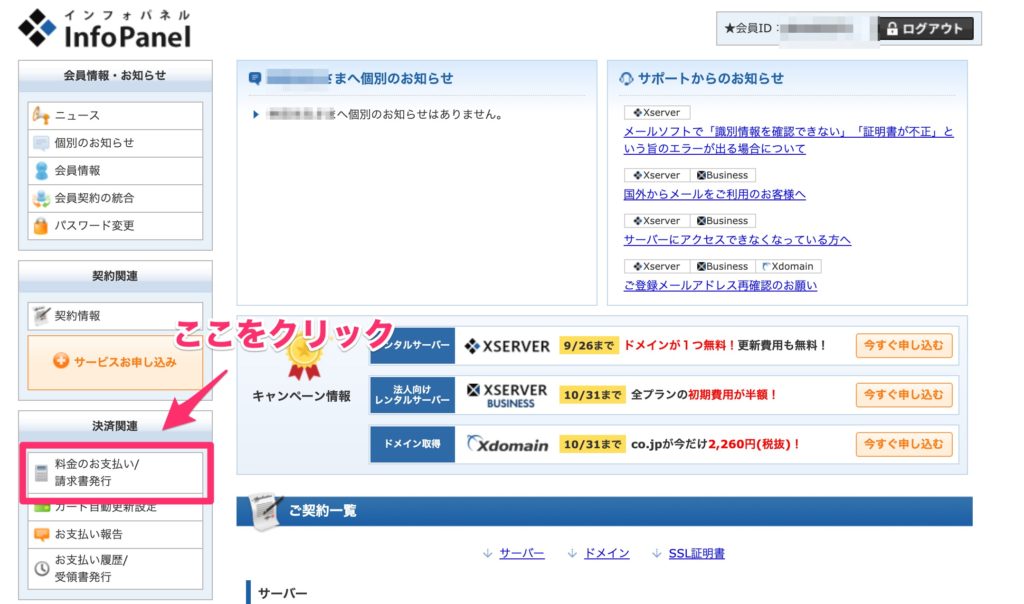Click the XSERVER campaign logo

(507, 346)
